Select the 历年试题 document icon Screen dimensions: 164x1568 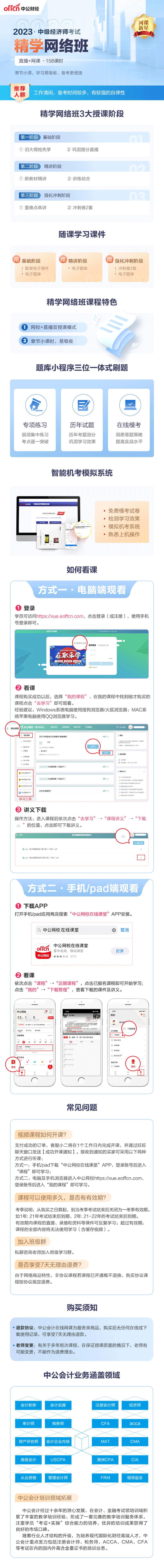82,404
